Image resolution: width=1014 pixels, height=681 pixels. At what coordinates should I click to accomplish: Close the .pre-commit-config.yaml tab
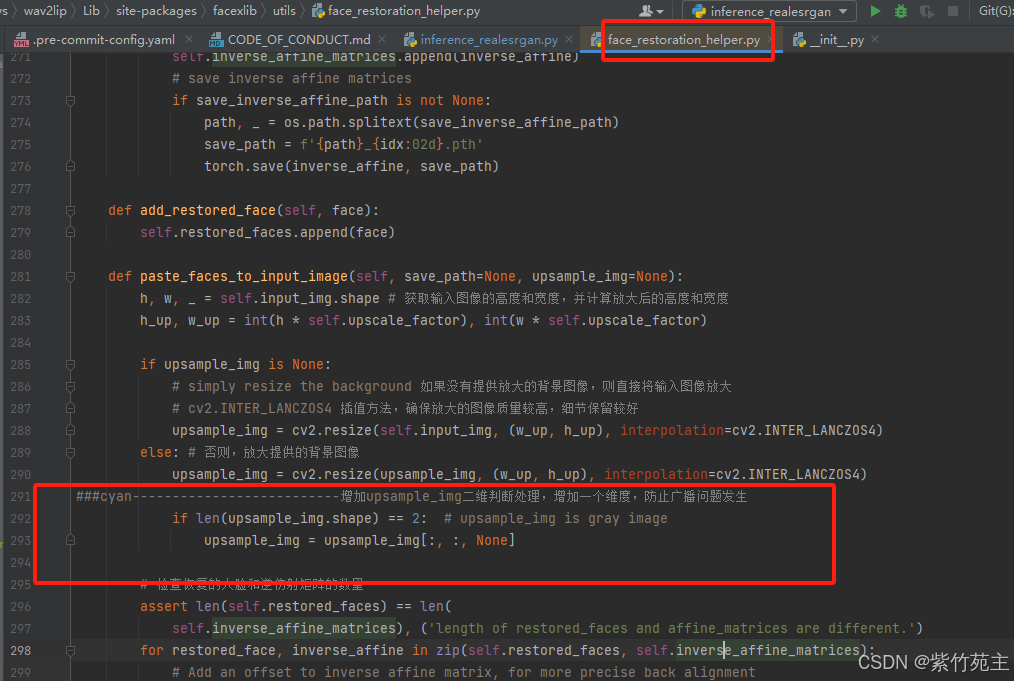click(x=188, y=39)
